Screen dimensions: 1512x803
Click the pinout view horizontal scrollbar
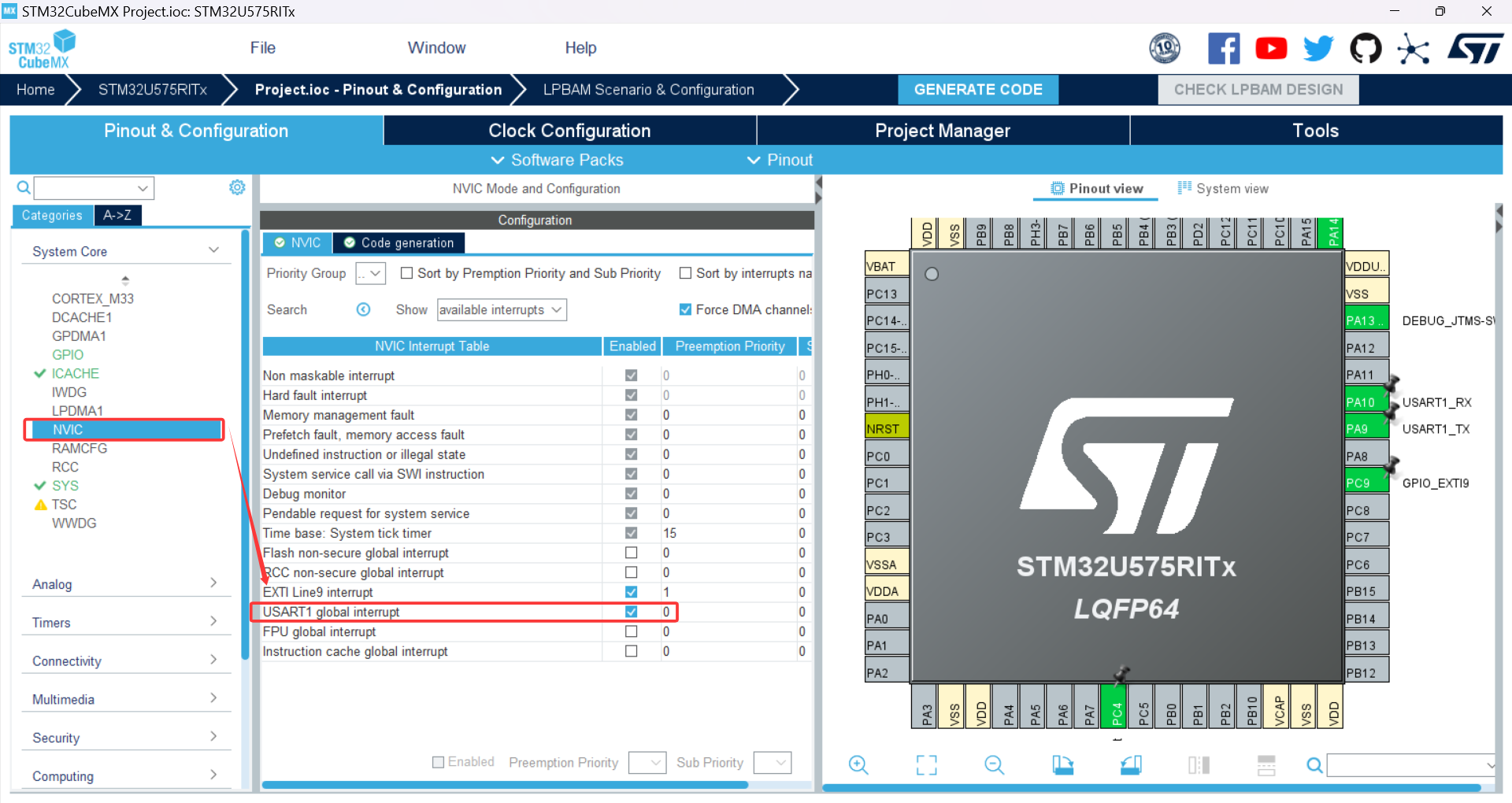(1151, 787)
